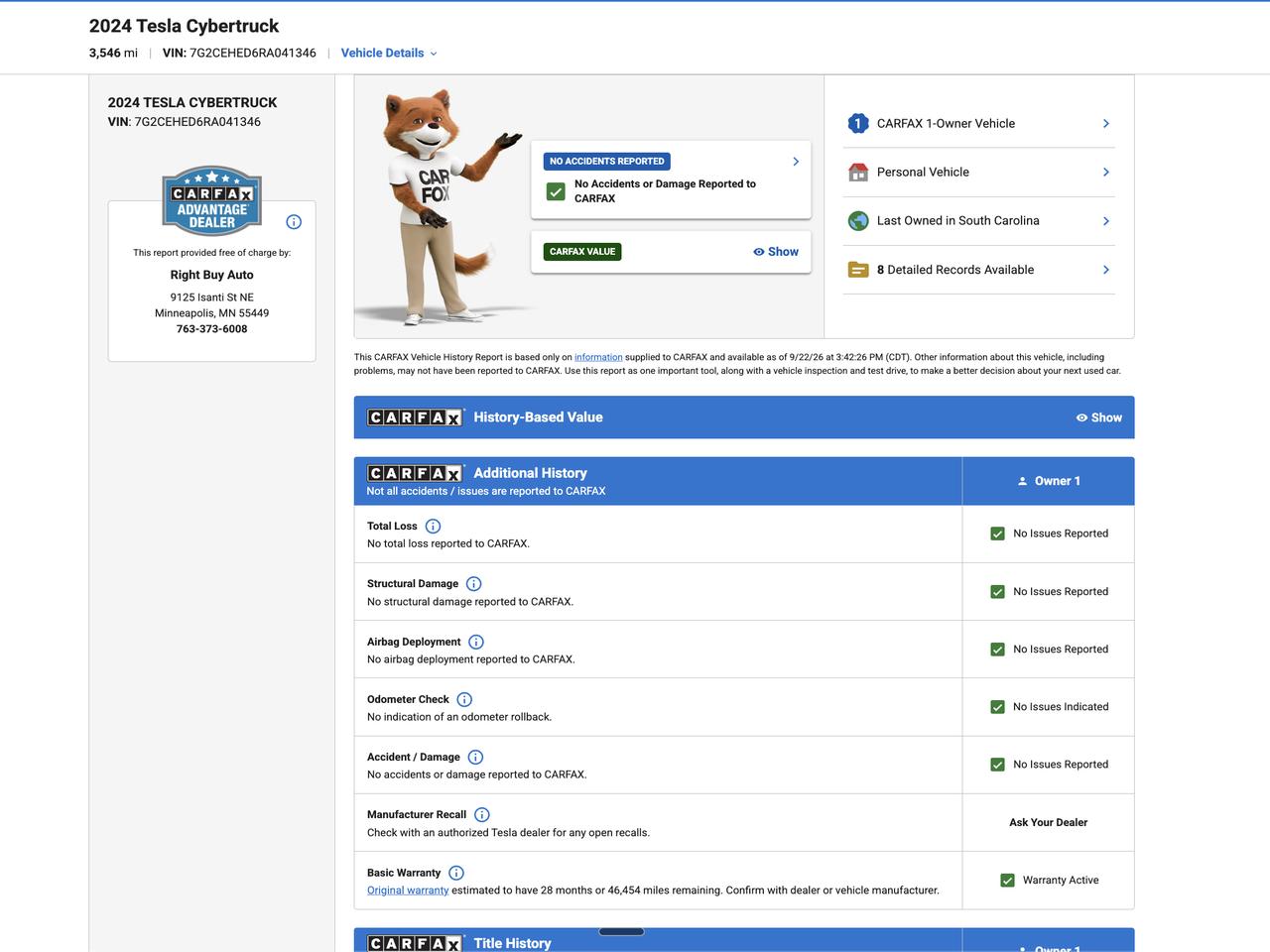1270x952 pixels.
Task: Expand the Vehicle Details dropdown
Action: pos(389,54)
